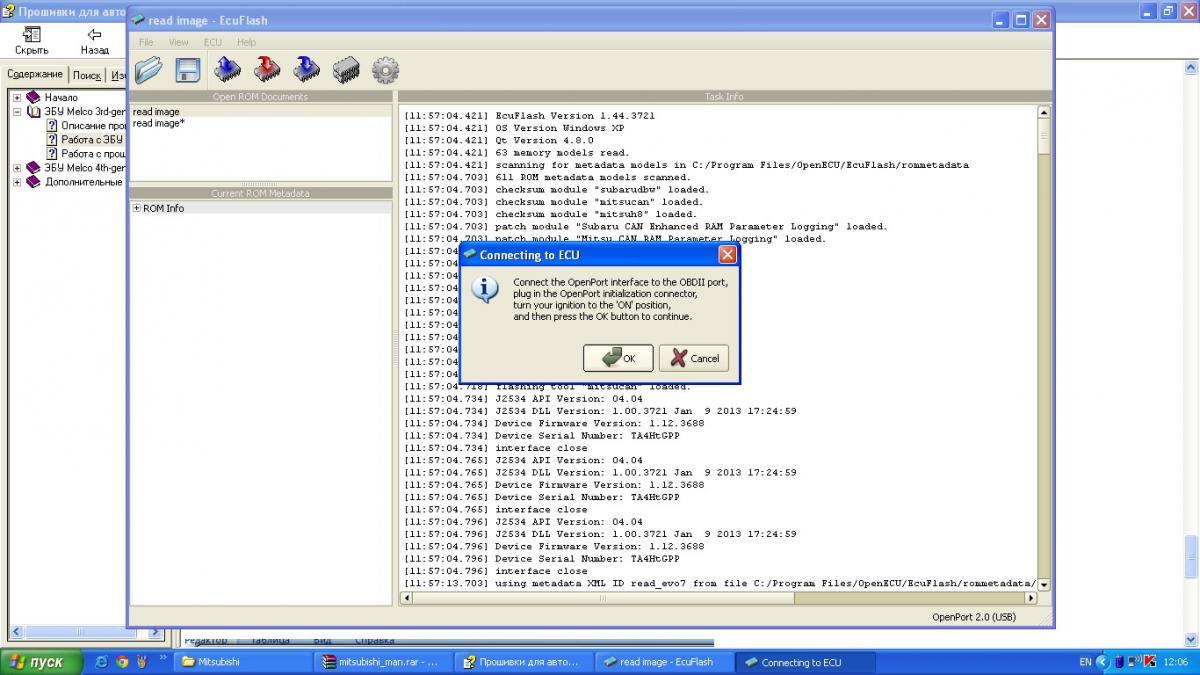The width and height of the screenshot is (1200, 675).
Task: Click the Read from ECU chip icon
Action: 227,69
